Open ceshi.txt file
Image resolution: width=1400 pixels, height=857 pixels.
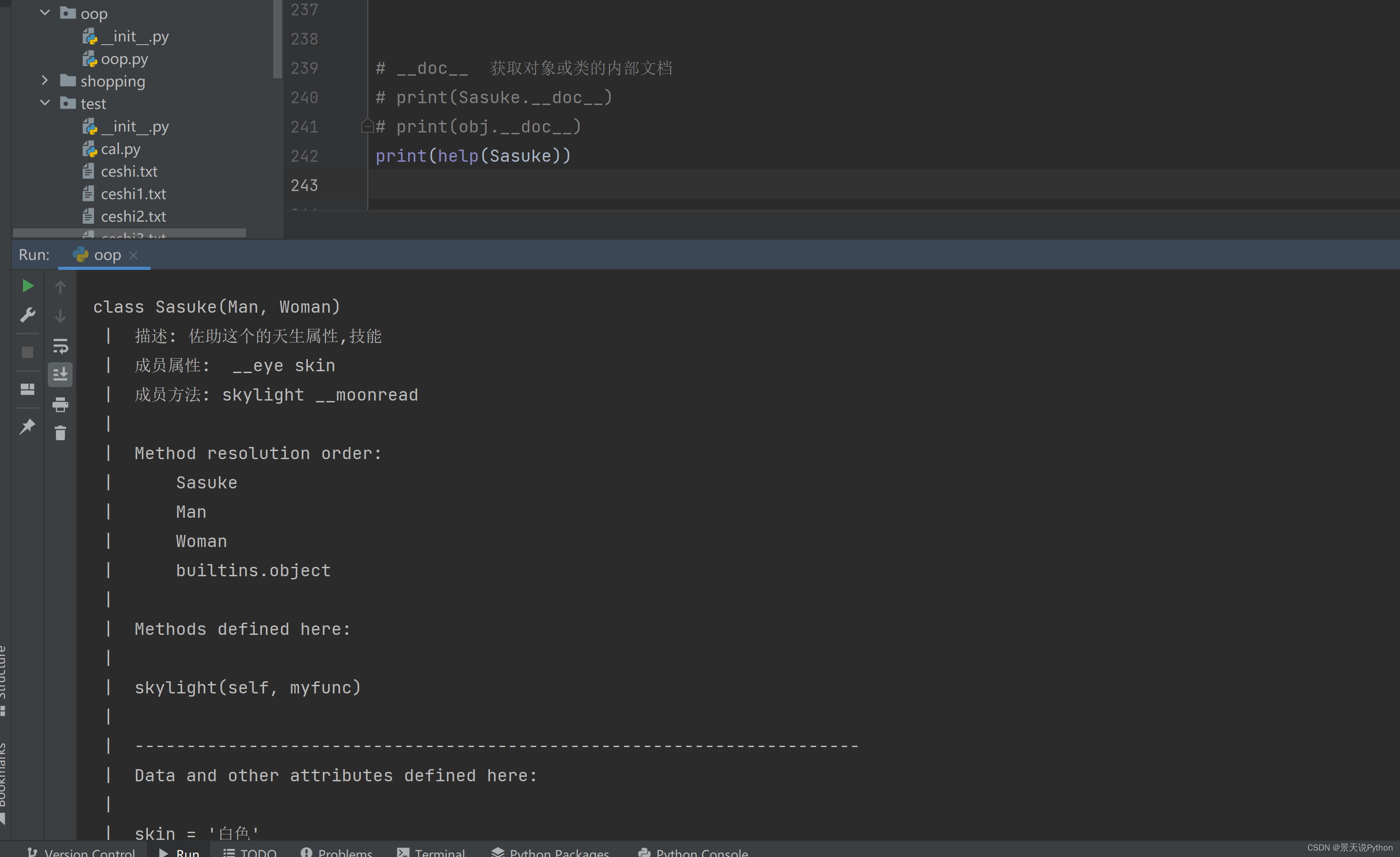tap(129, 171)
